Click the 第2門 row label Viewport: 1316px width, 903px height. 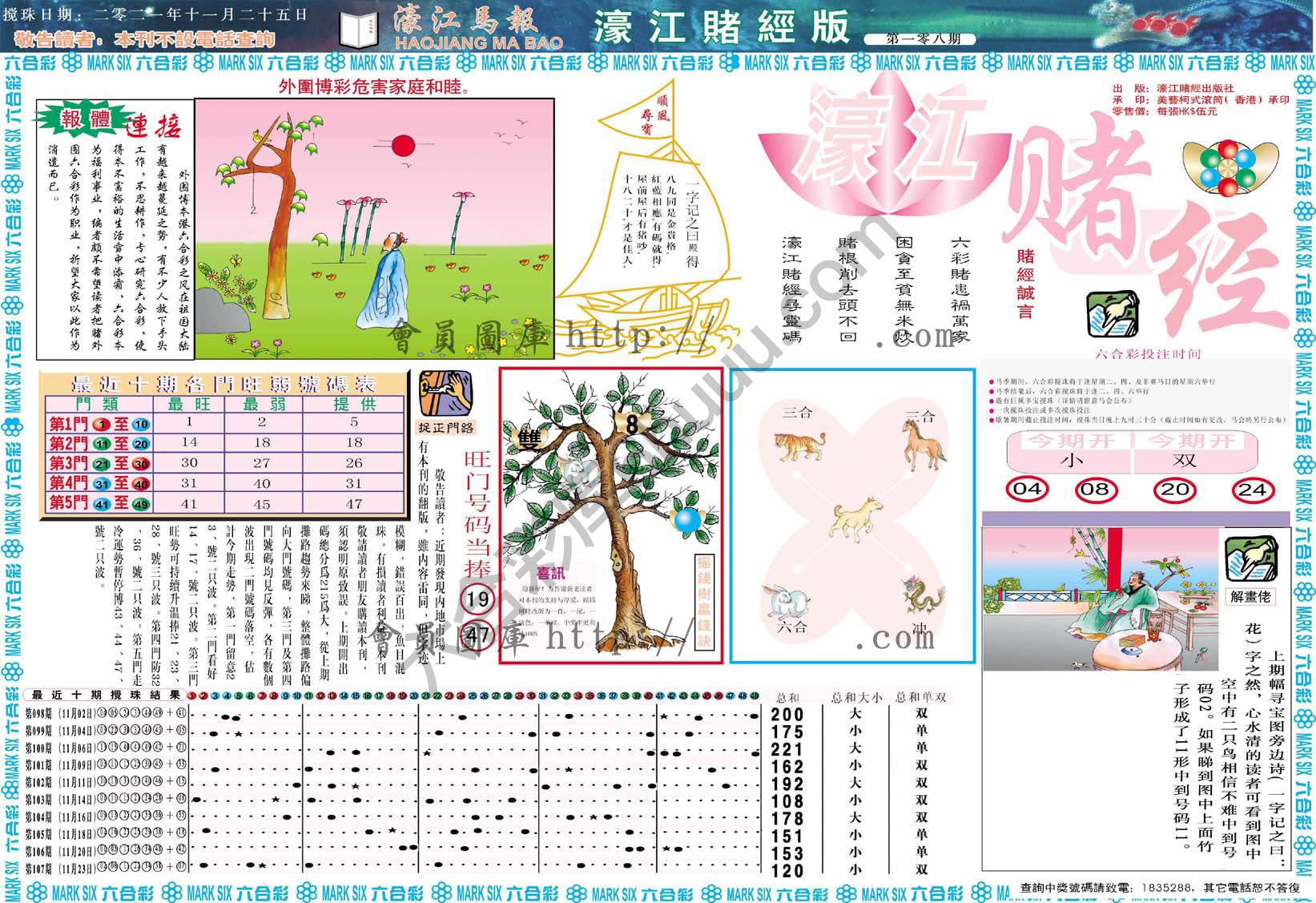(100, 443)
